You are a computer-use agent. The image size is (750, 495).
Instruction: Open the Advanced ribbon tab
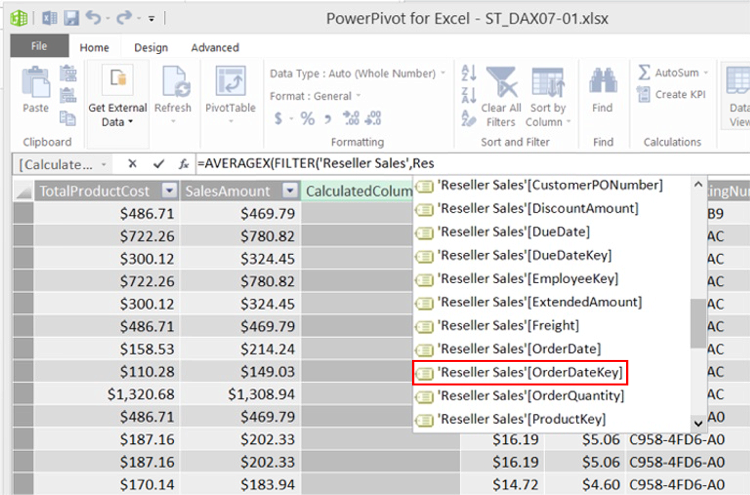coord(215,47)
